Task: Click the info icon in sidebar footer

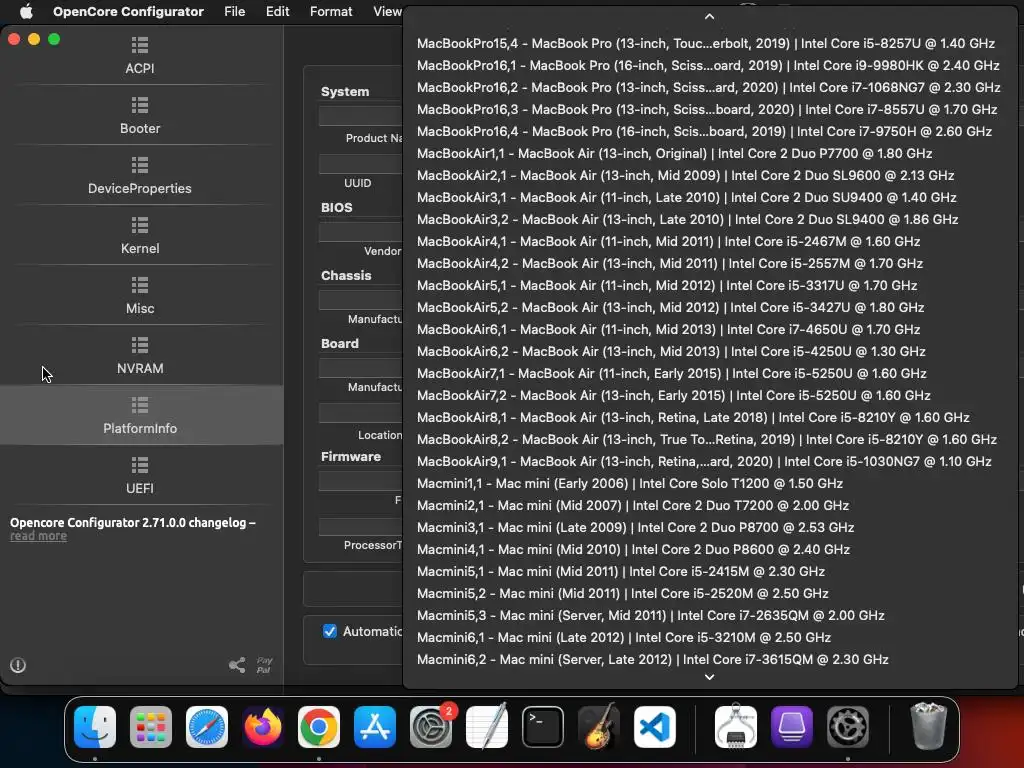Action: pyautogui.click(x=18, y=665)
